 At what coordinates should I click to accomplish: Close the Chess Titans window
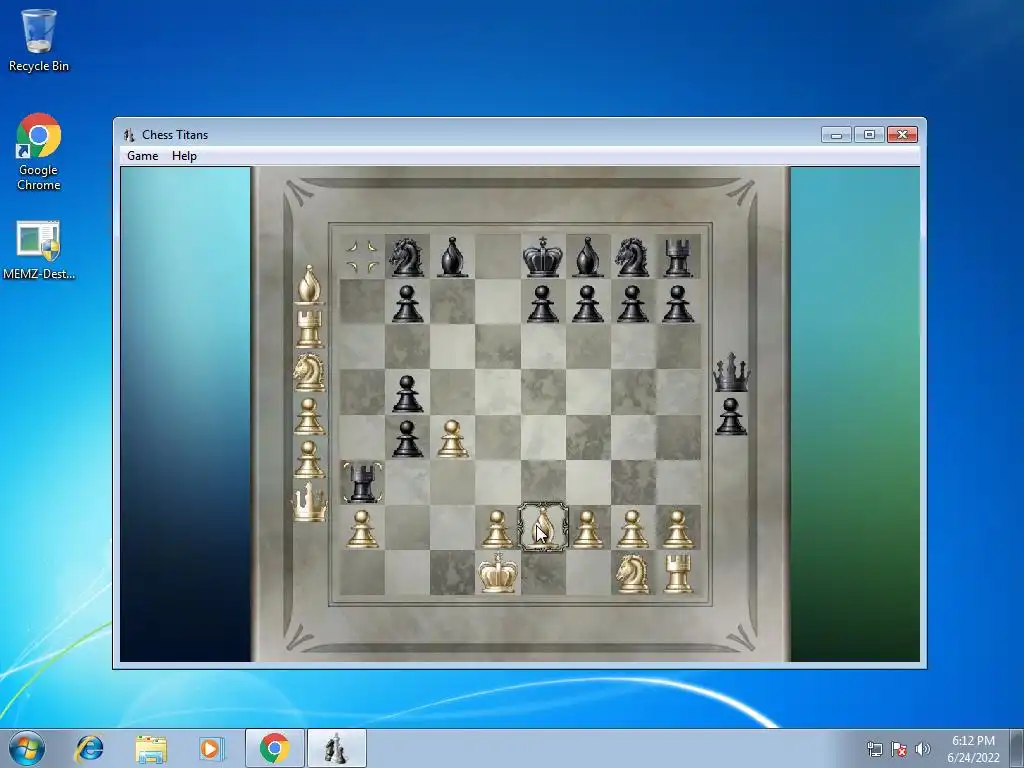[903, 135]
